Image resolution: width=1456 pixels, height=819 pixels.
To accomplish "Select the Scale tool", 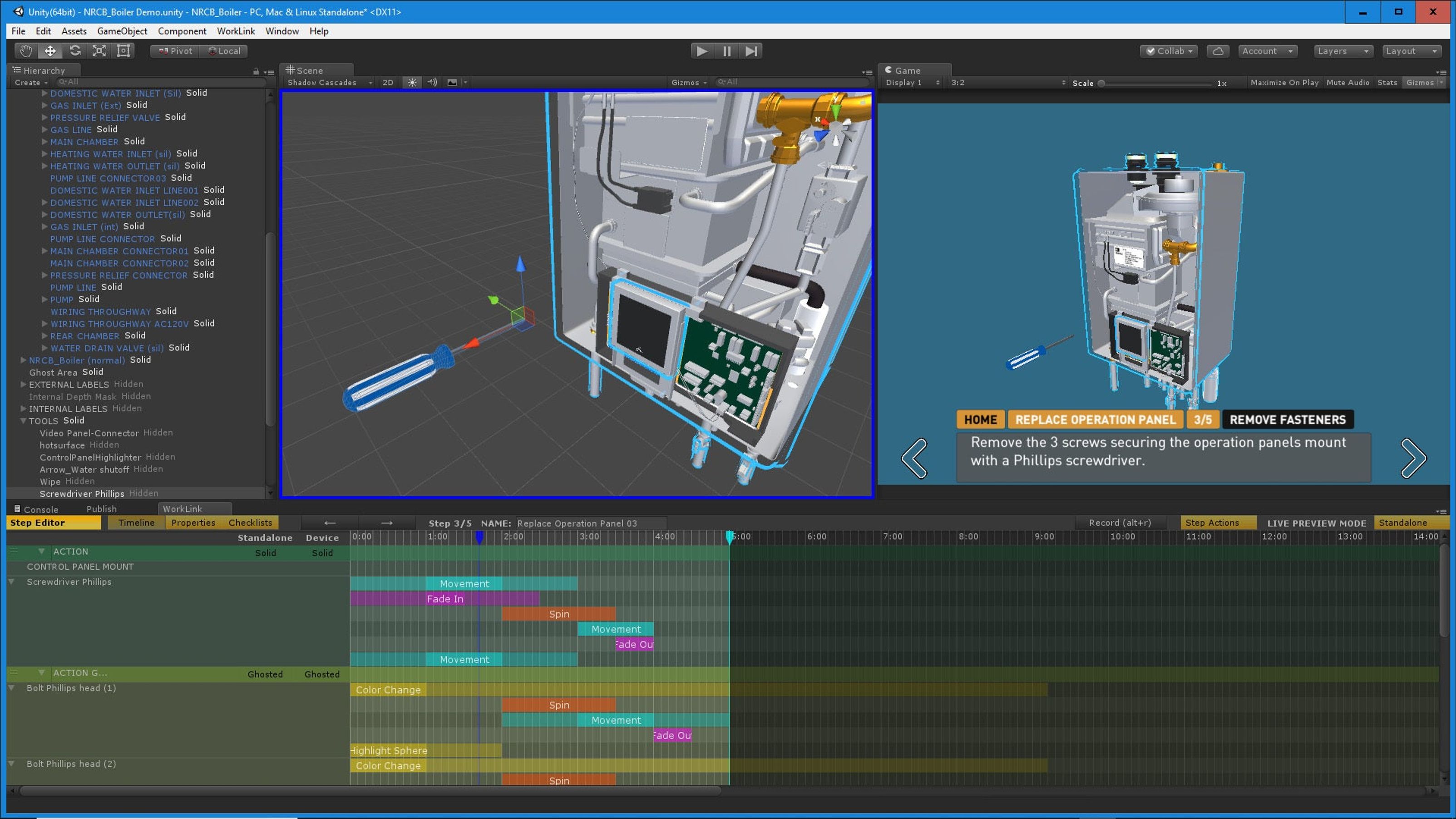I will [x=99, y=51].
